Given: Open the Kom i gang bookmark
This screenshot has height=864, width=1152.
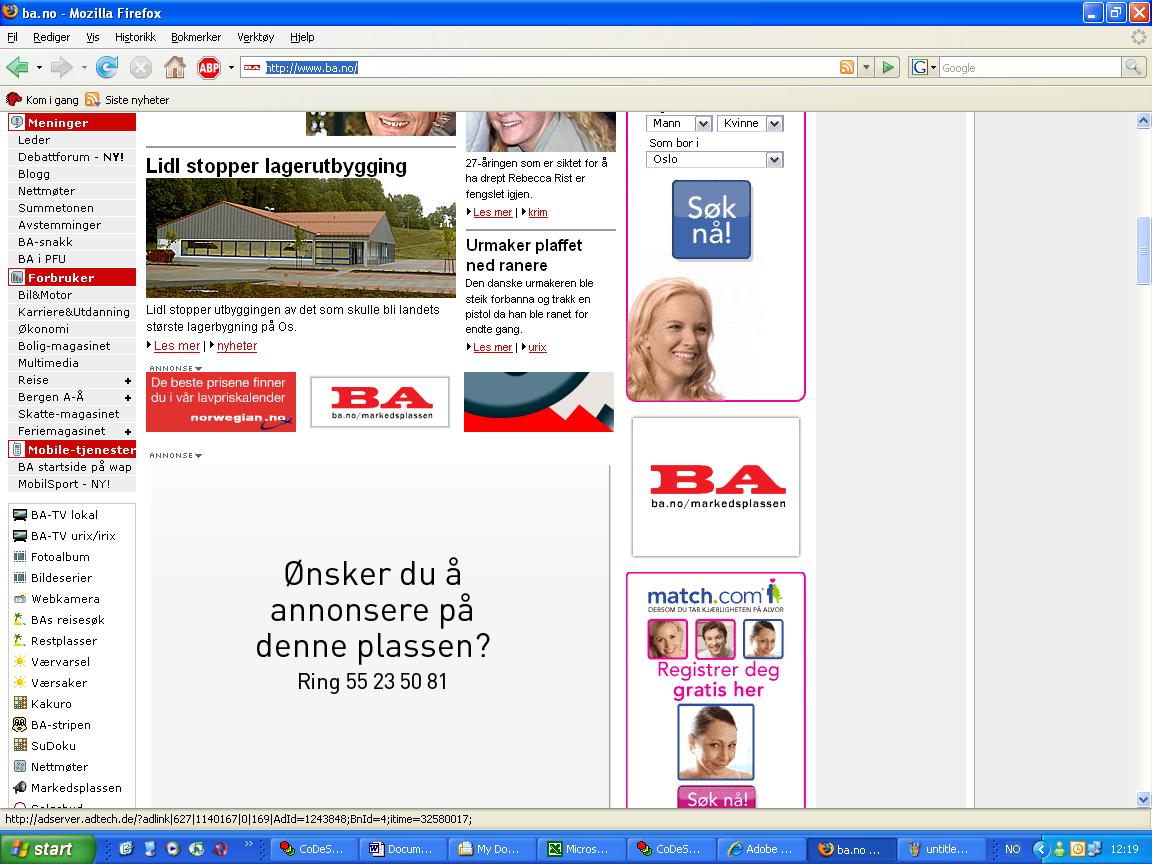Looking at the screenshot, I should pyautogui.click(x=43, y=99).
